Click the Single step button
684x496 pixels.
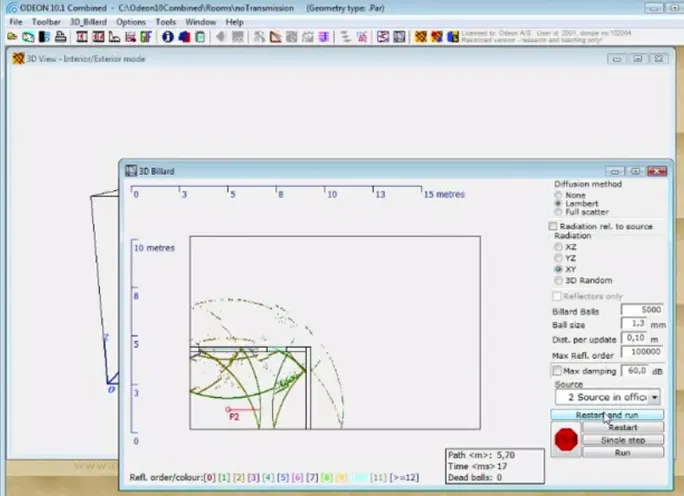(623, 440)
